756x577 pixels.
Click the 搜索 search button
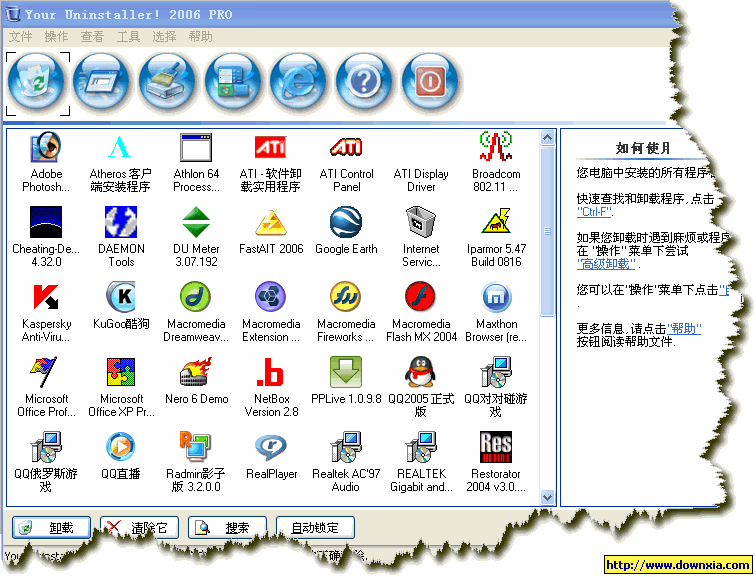[227, 528]
